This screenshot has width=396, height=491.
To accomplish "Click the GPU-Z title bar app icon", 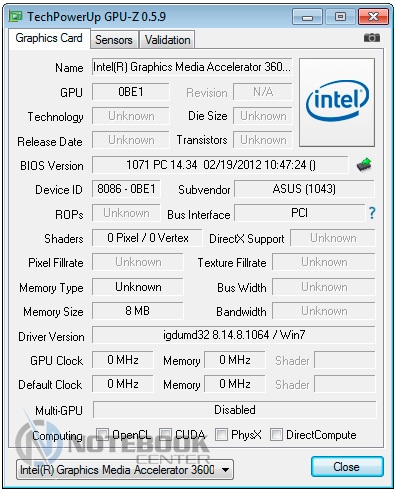I will 15,16.
